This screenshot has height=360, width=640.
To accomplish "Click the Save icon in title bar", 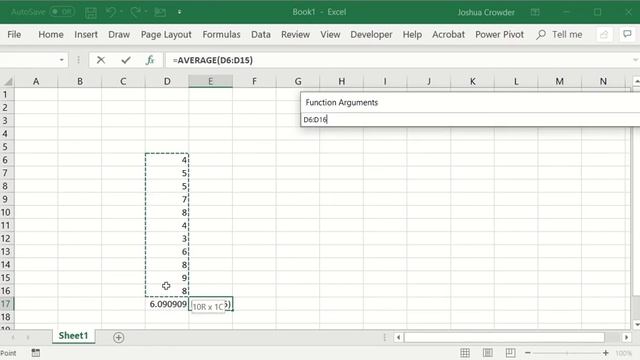I will click(91, 12).
